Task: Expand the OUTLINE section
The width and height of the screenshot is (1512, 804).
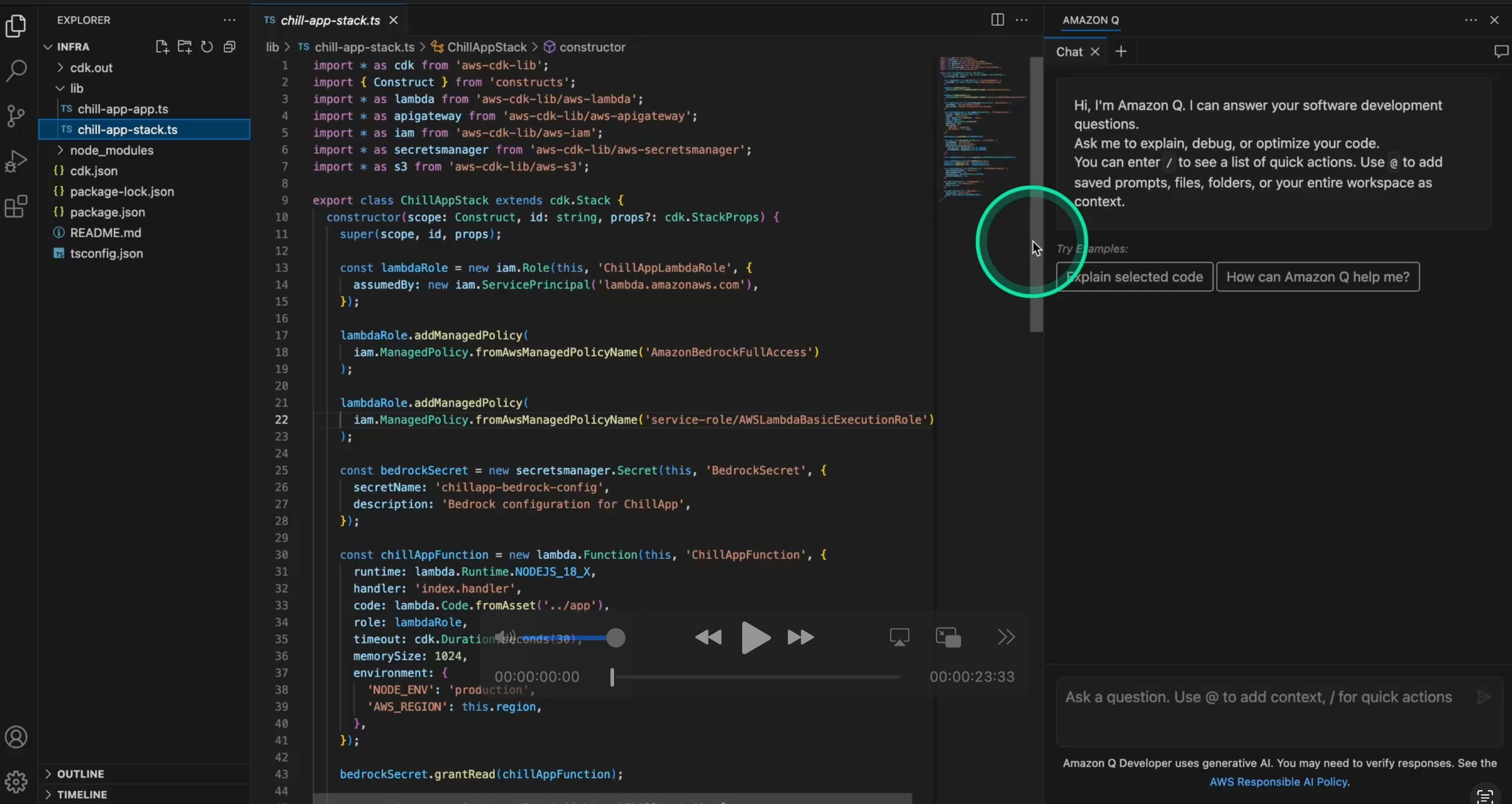Action: pos(81,774)
